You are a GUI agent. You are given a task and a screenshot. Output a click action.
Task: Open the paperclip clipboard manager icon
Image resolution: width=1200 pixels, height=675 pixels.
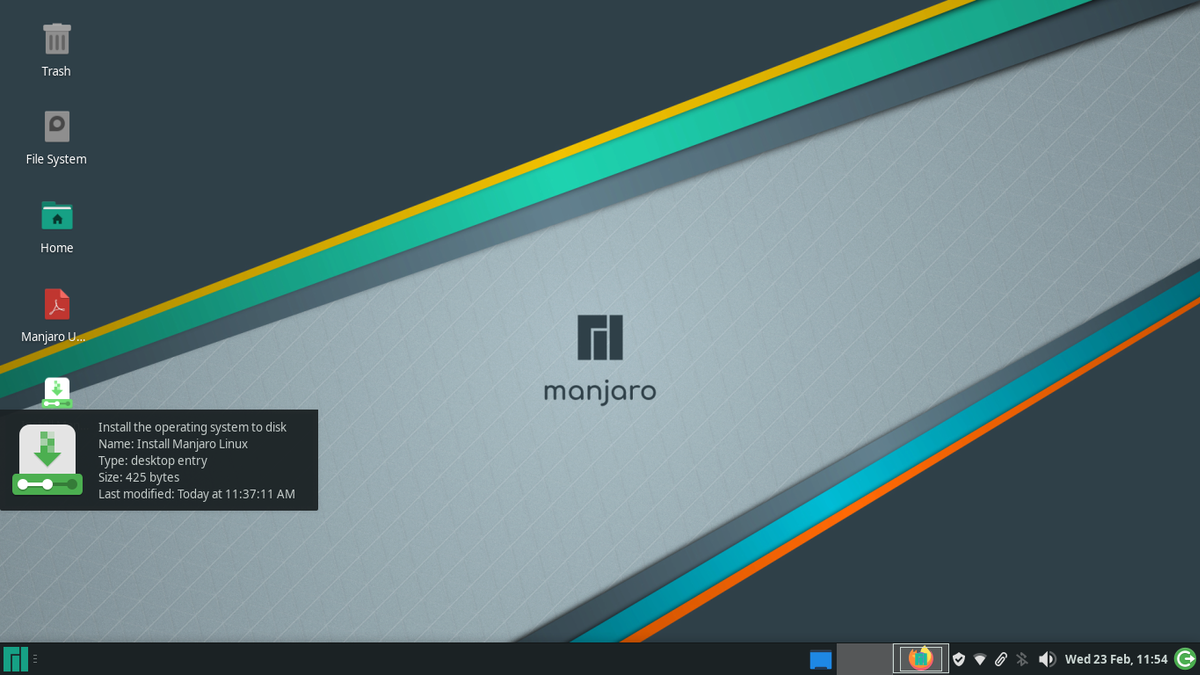coord(1001,659)
